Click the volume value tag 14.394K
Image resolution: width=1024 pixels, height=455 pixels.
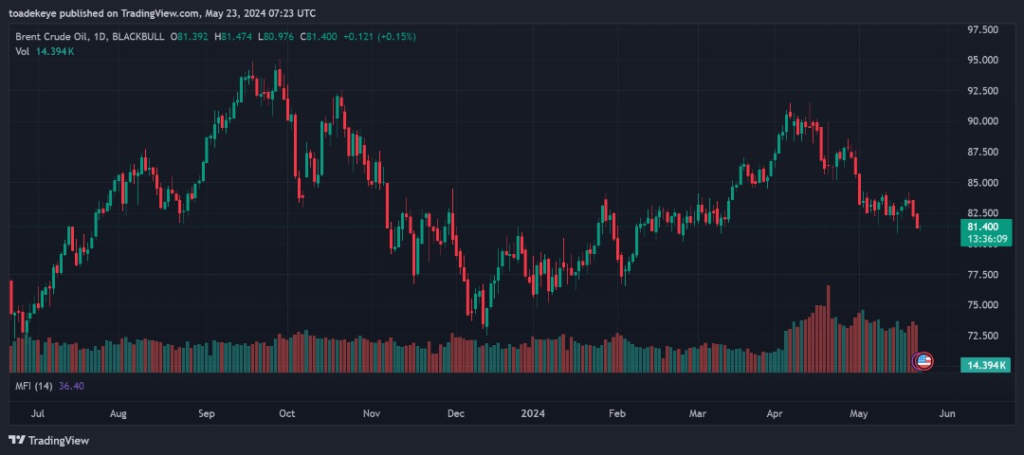pos(987,365)
